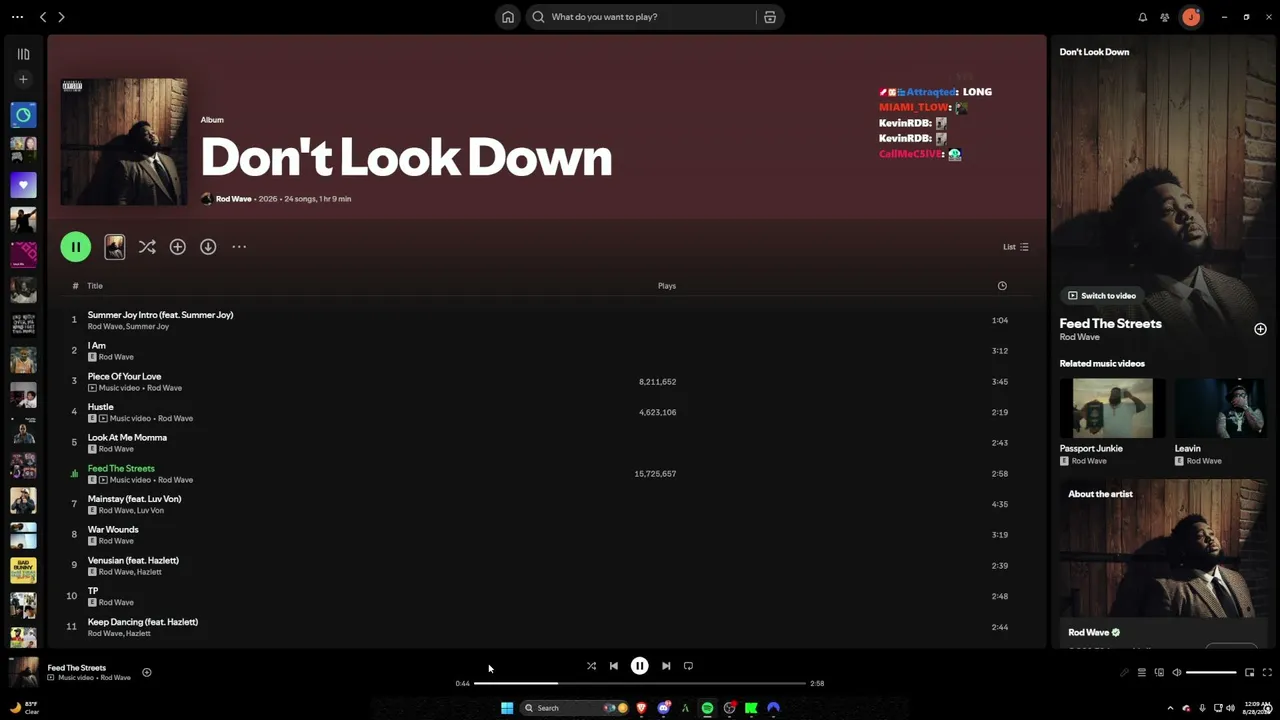Adjust the volume slider
Viewport: 1280px width, 720px height.
[x=1211, y=673]
